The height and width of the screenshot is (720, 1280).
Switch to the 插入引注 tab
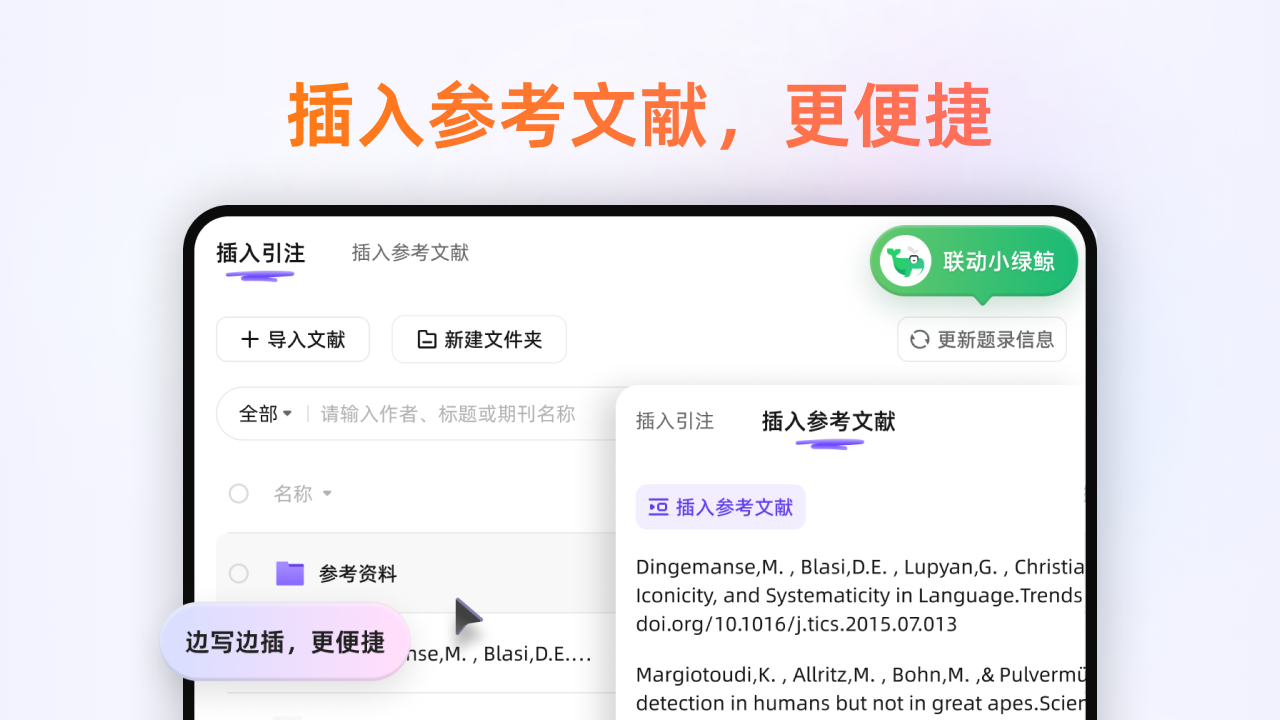coord(260,252)
